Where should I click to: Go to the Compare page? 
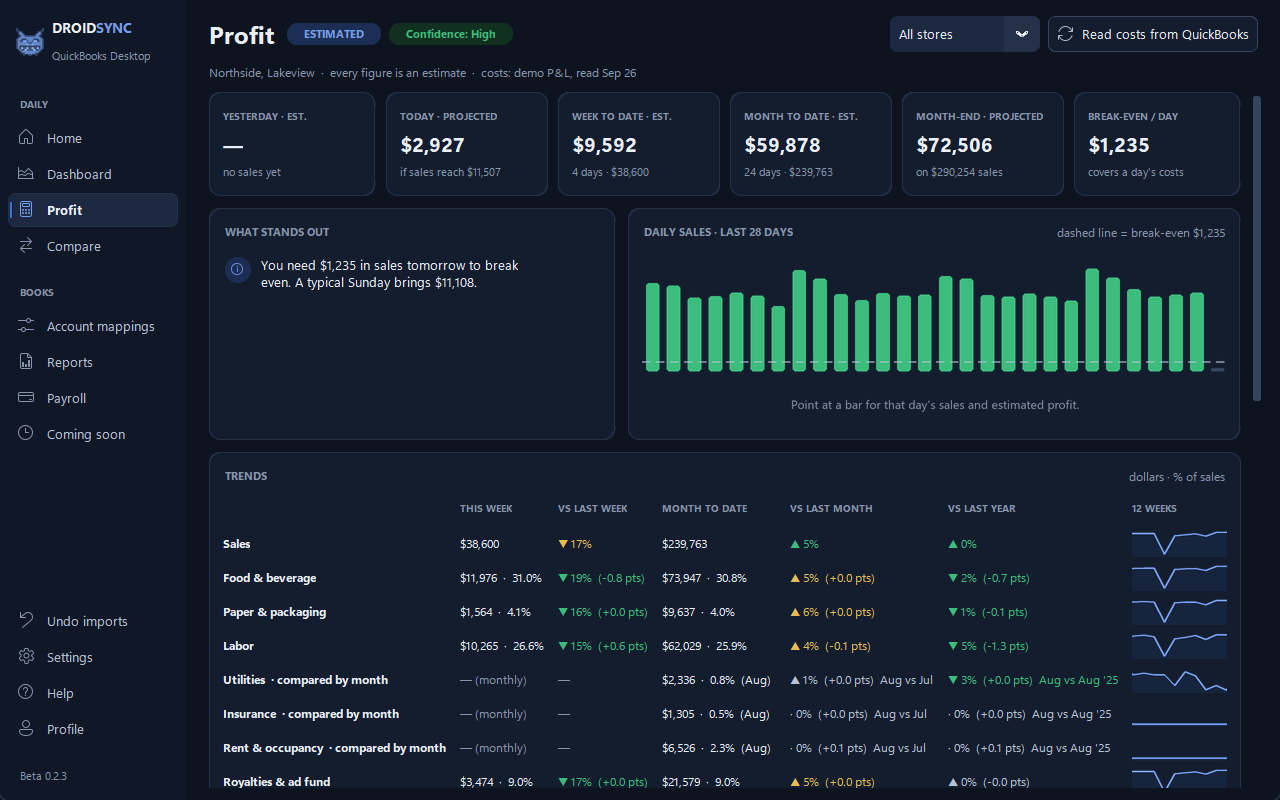click(93, 246)
